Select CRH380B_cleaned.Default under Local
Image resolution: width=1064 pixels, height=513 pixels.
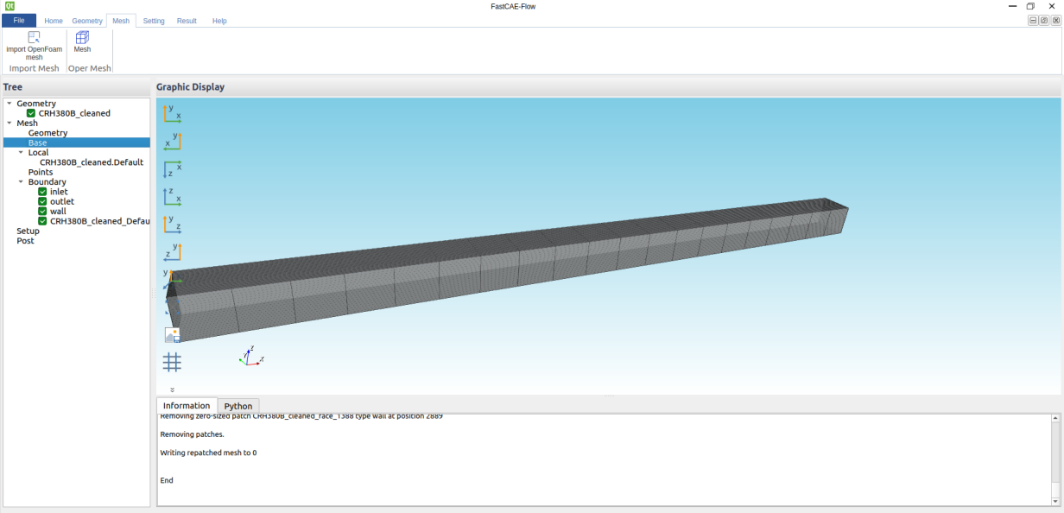[92, 162]
